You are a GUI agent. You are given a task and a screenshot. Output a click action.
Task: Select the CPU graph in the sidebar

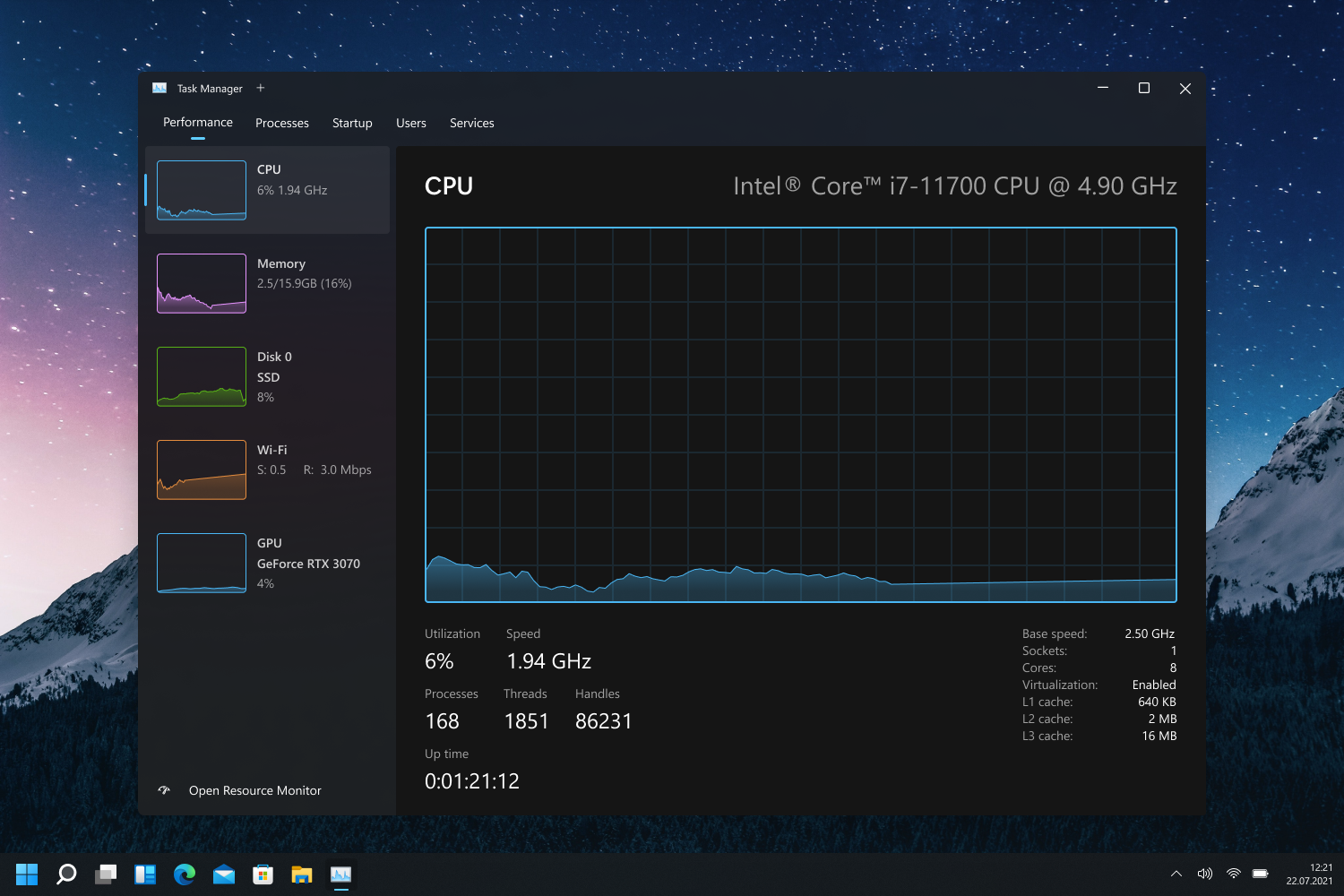(x=267, y=189)
